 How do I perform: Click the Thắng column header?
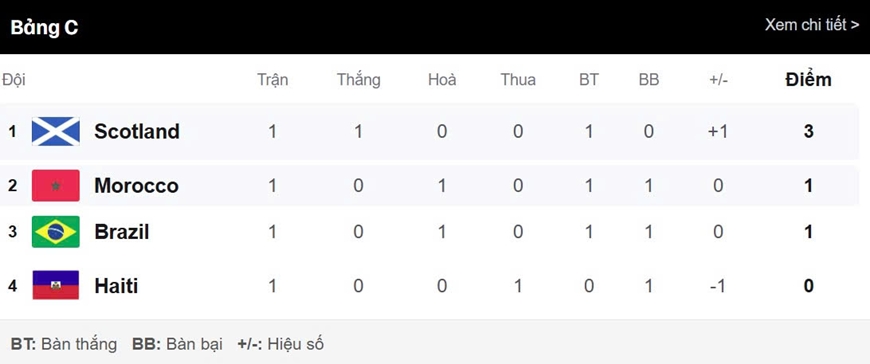click(358, 80)
